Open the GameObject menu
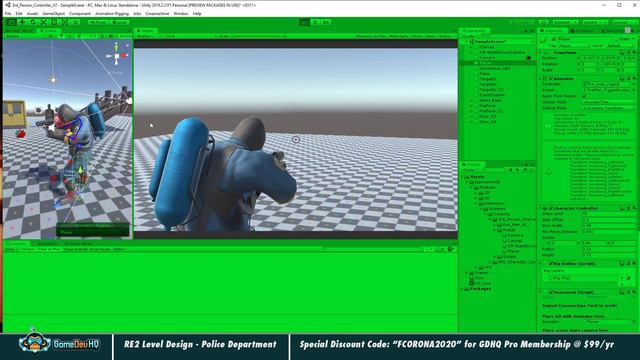Image resolution: width=640 pixels, height=360 pixels. tap(53, 13)
